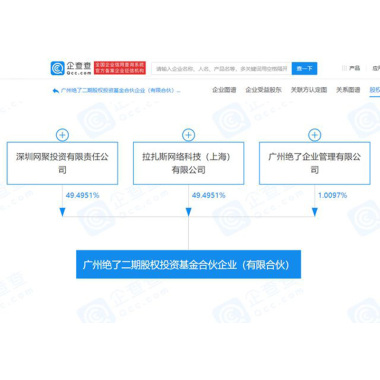
Task: Open the 关联方认定图 tab
Action: coord(309,90)
